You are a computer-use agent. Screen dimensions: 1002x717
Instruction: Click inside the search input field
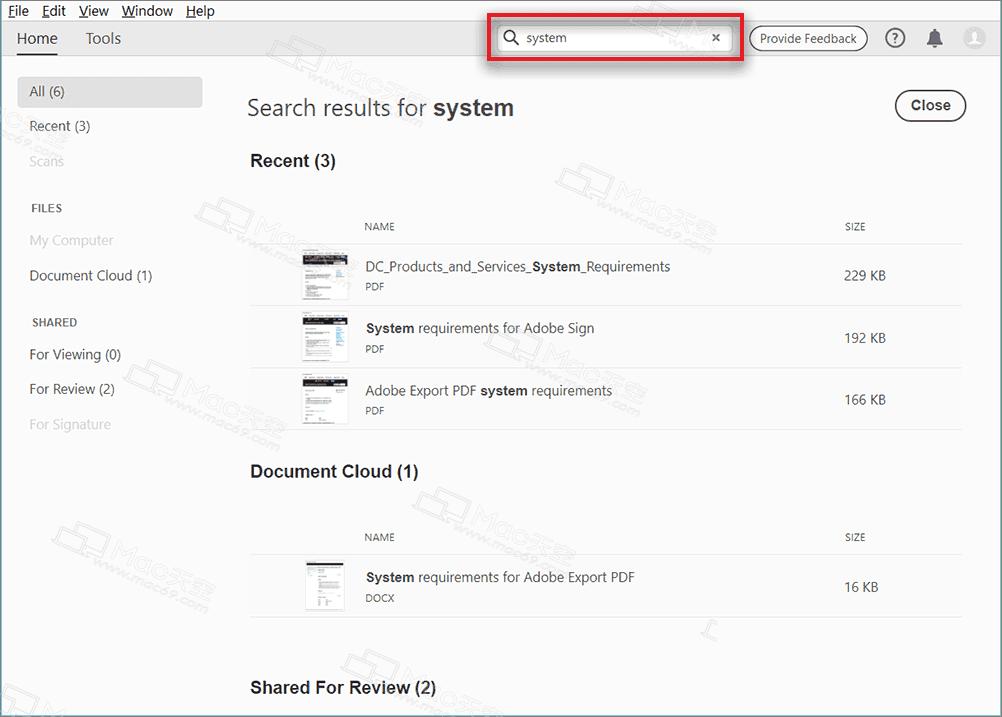pyautogui.click(x=600, y=37)
